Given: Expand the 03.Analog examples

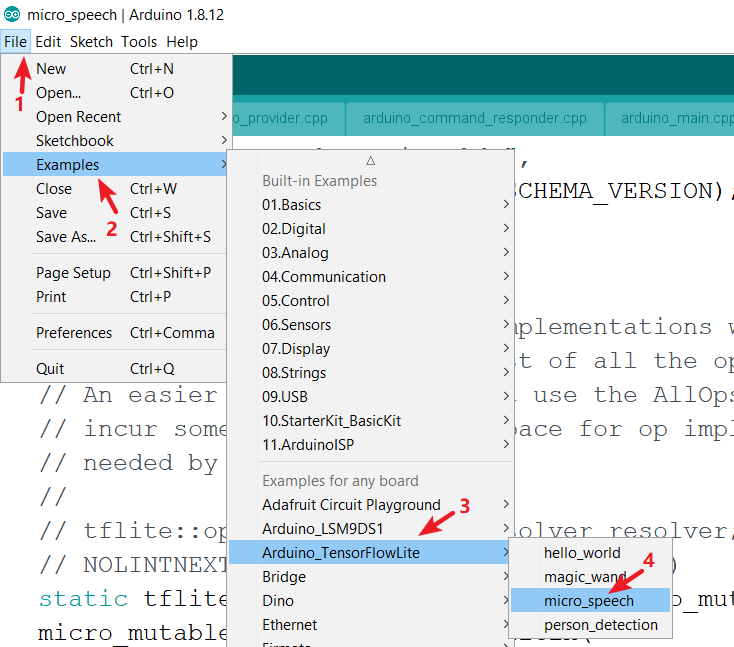Looking at the screenshot, I should coord(371,252).
